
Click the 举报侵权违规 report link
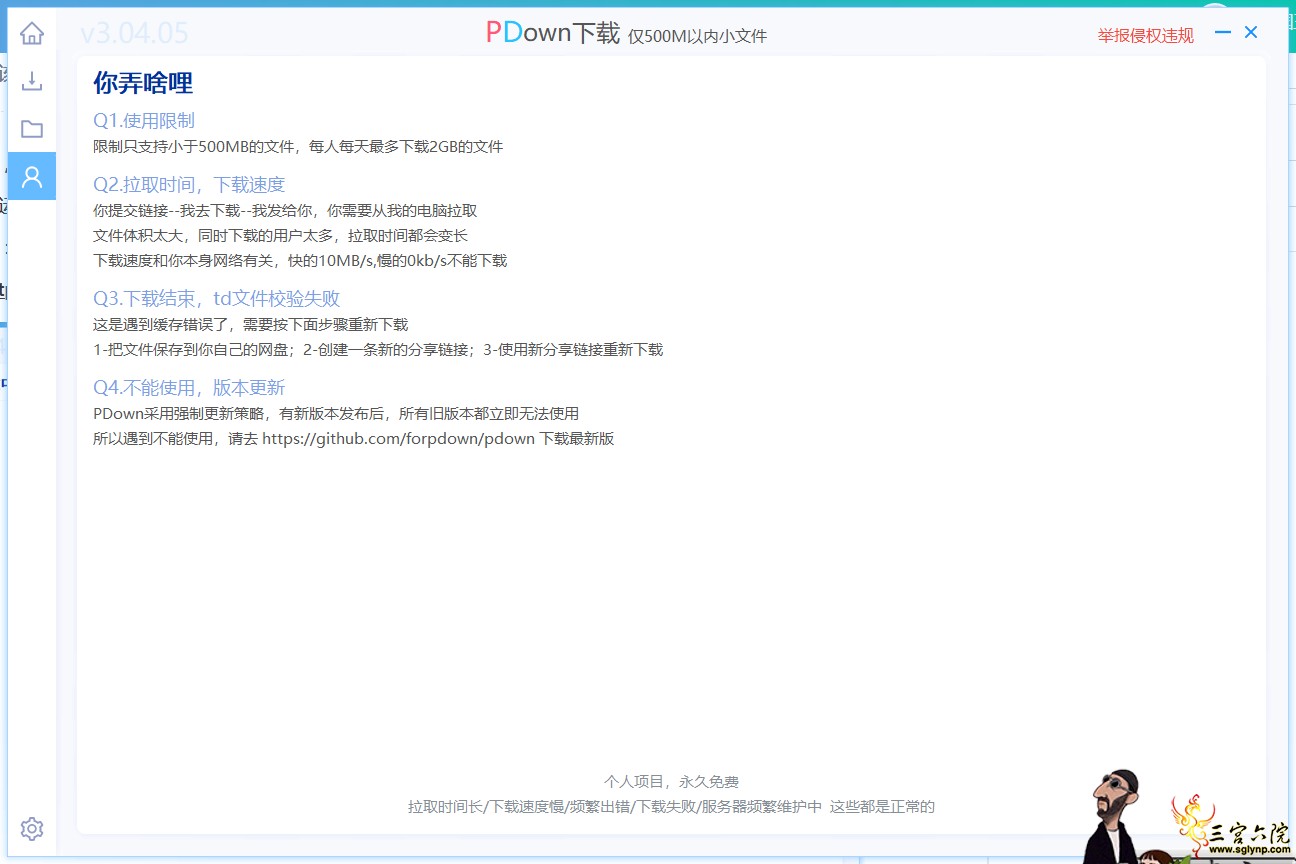coord(1146,36)
